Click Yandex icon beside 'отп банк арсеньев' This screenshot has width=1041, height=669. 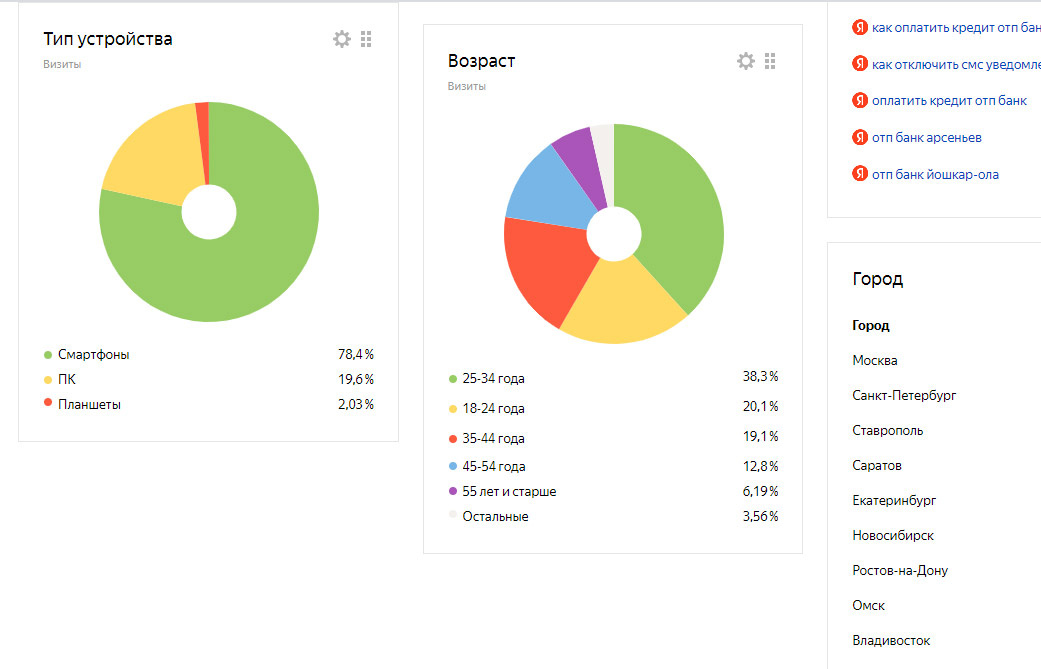click(x=860, y=137)
